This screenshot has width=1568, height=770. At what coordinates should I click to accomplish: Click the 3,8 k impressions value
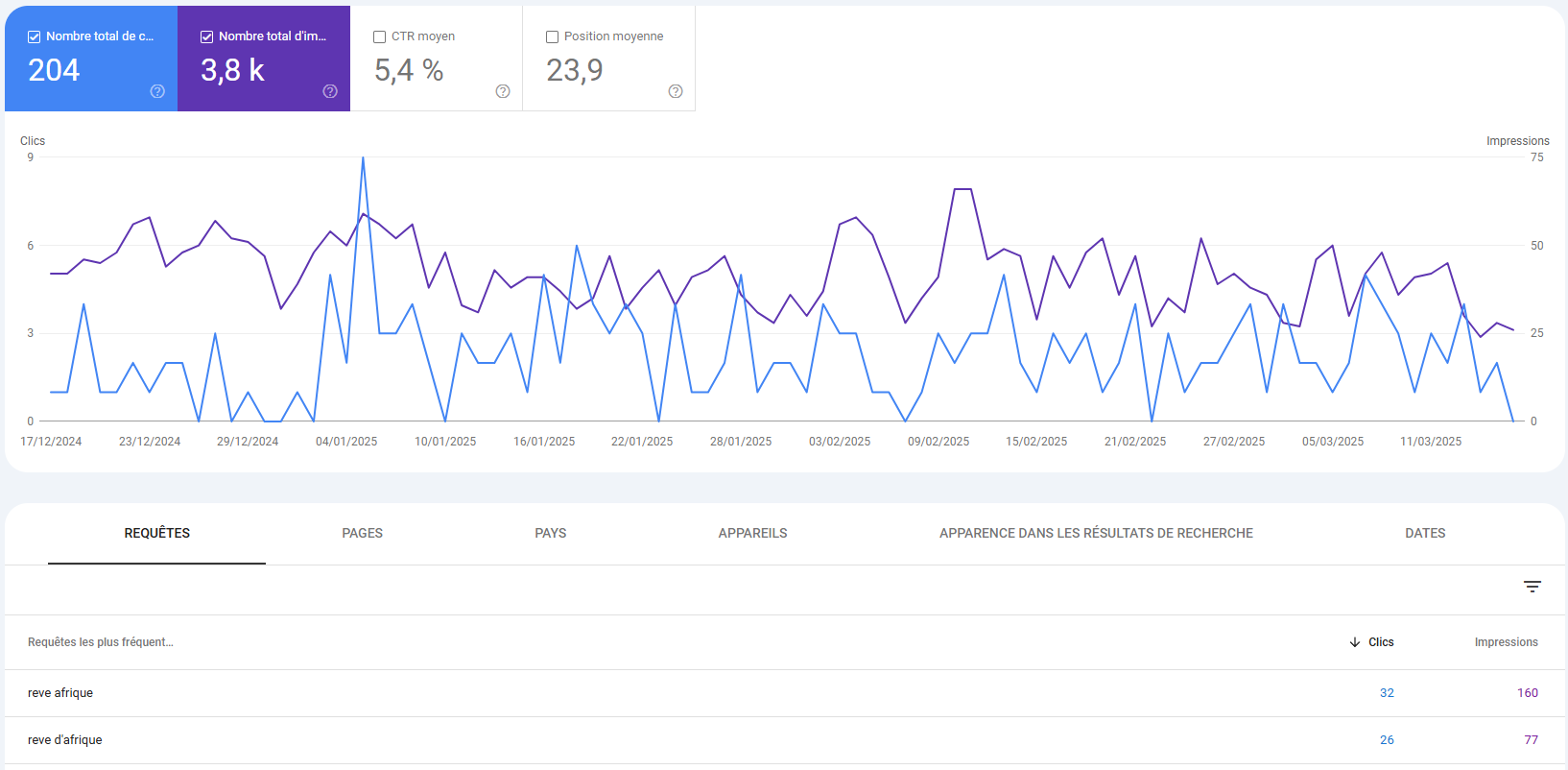[x=232, y=70]
